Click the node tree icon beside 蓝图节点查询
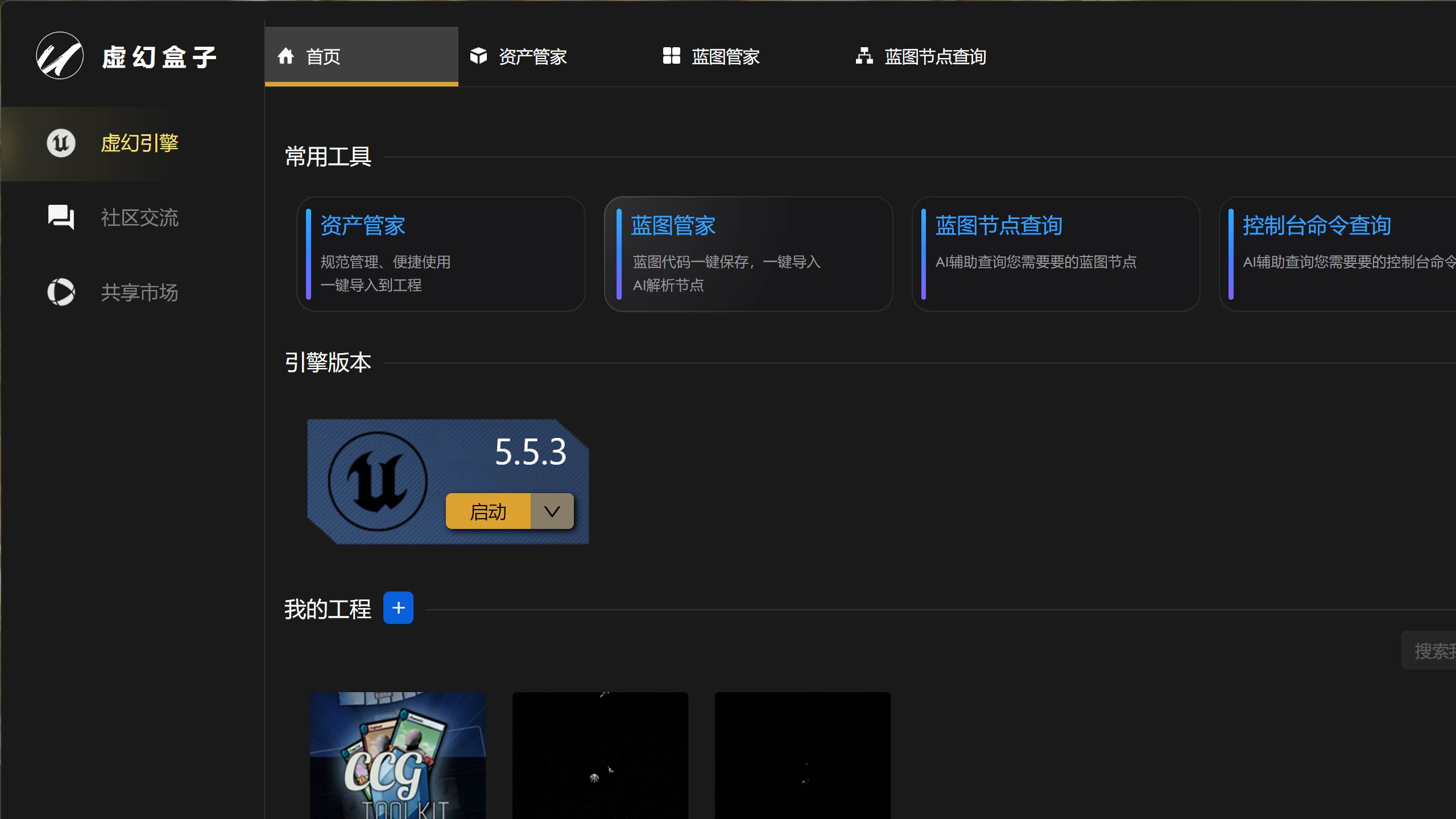The width and height of the screenshot is (1456, 819). [x=864, y=56]
